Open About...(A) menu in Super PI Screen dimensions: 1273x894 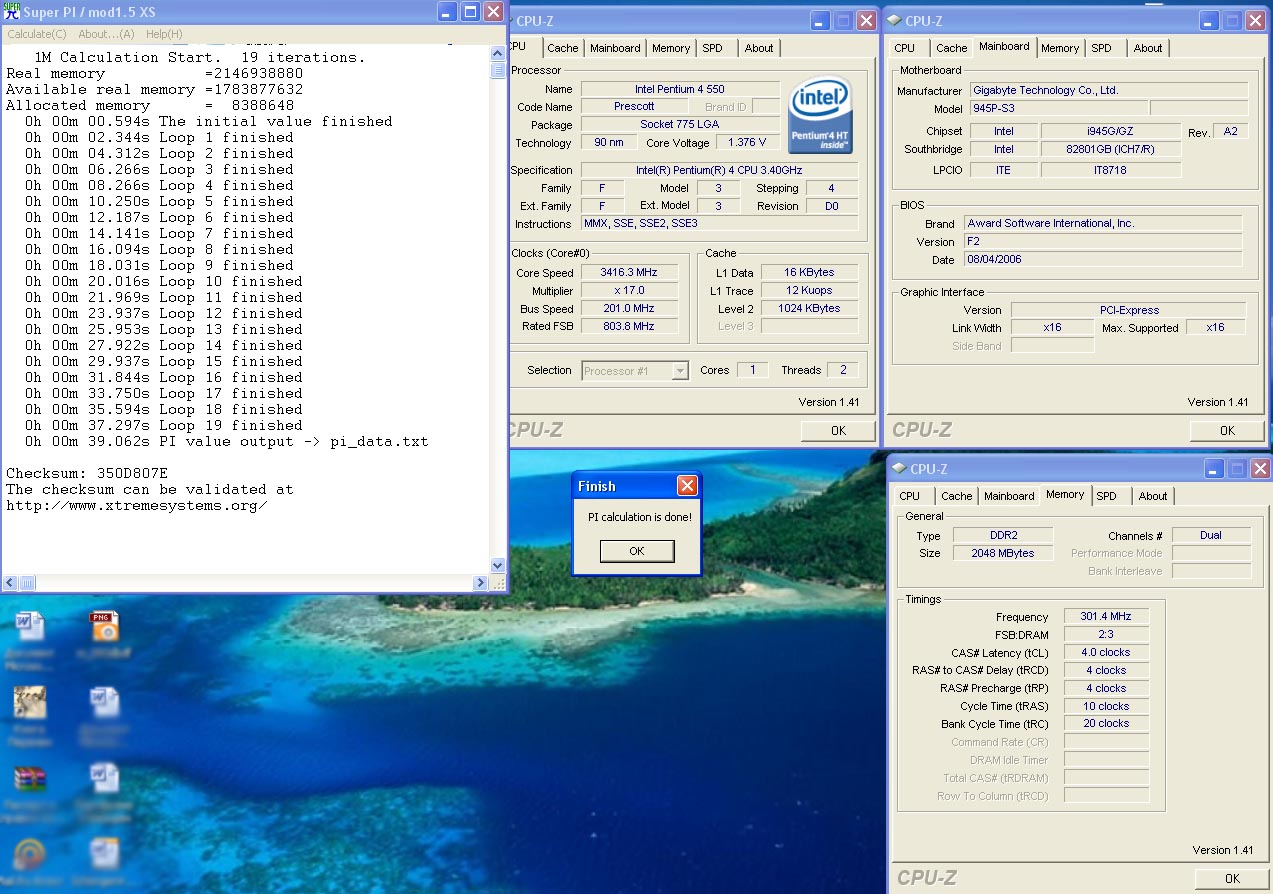pos(106,34)
